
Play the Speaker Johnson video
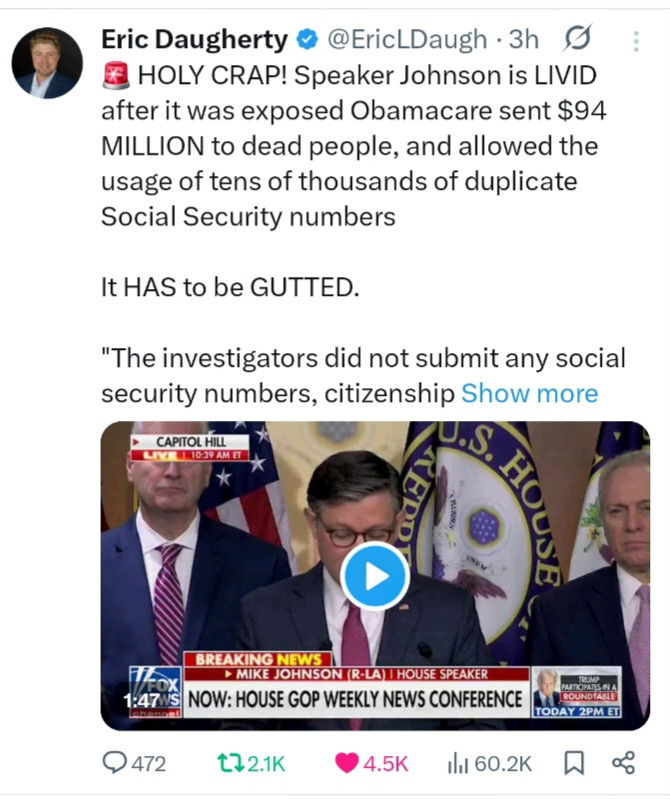[x=375, y=576]
